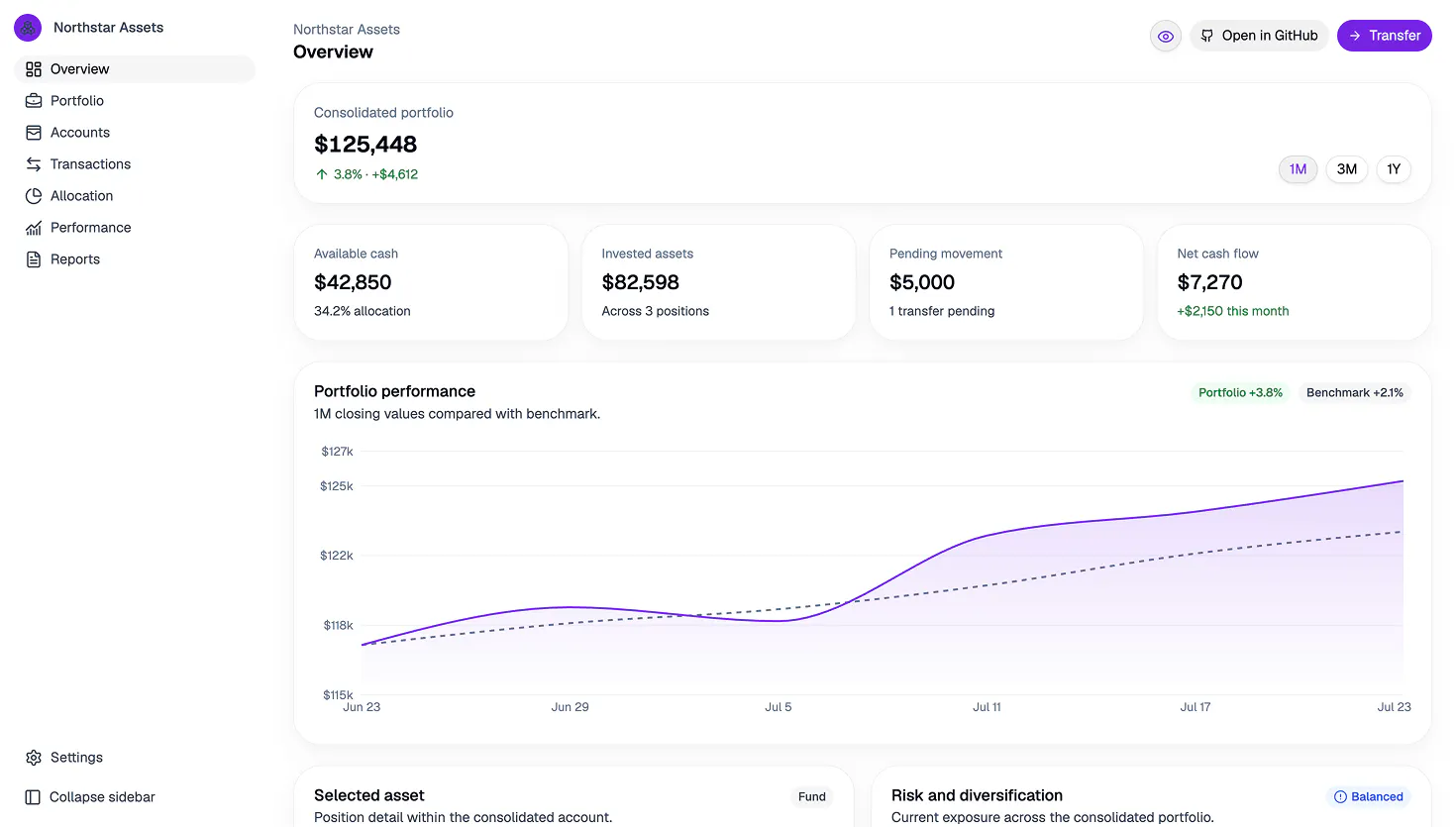Click the Overview grid icon in sidebar
This screenshot has height=827, width=1456.
click(34, 69)
